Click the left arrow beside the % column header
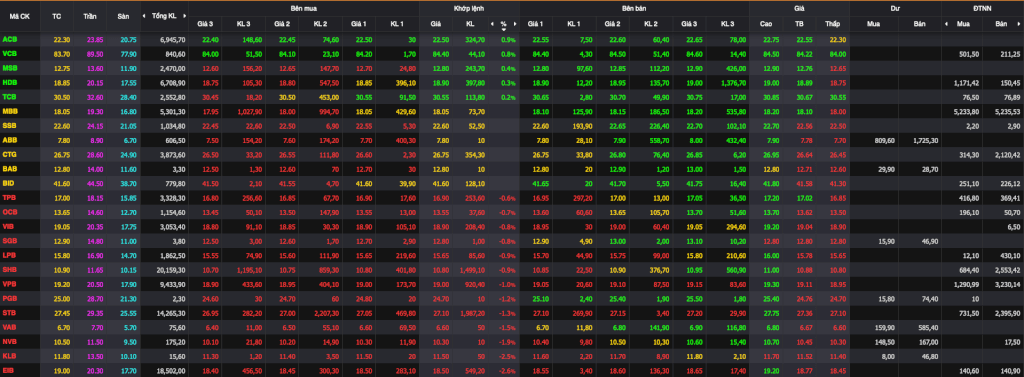Viewport: 1024px width, 377px height. pos(492,24)
